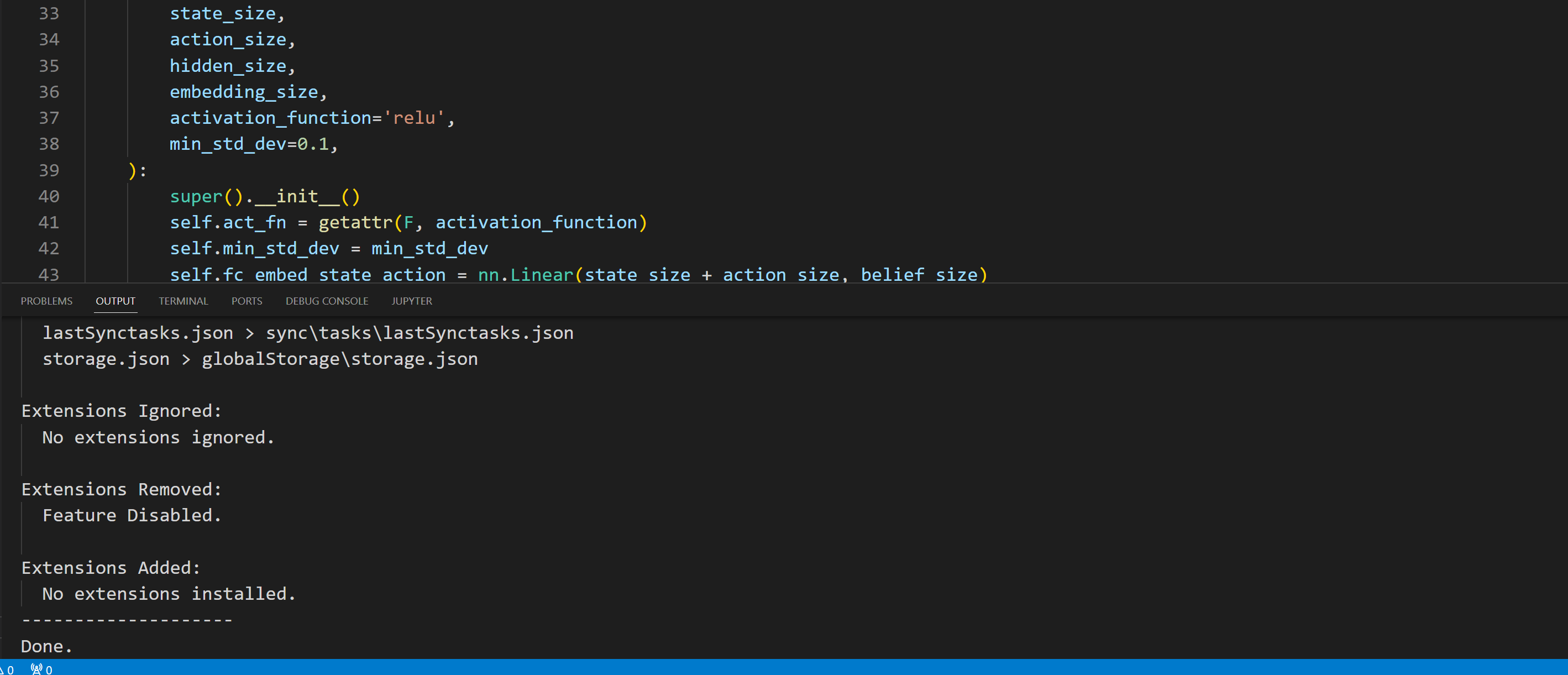Screen dimensions: 1568x675
Task: Click super().__init__() on line 40
Action: [264, 196]
